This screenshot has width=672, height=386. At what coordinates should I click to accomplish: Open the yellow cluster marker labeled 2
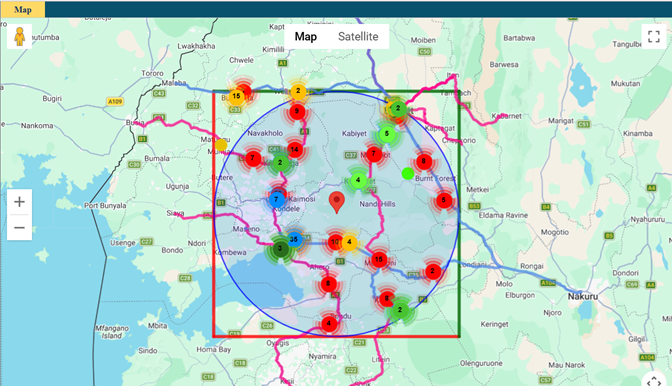coord(298,91)
